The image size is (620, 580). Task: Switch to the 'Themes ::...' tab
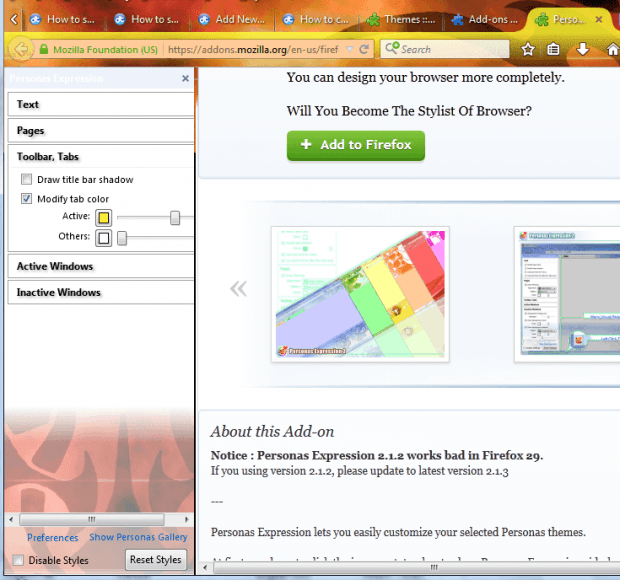click(x=401, y=19)
